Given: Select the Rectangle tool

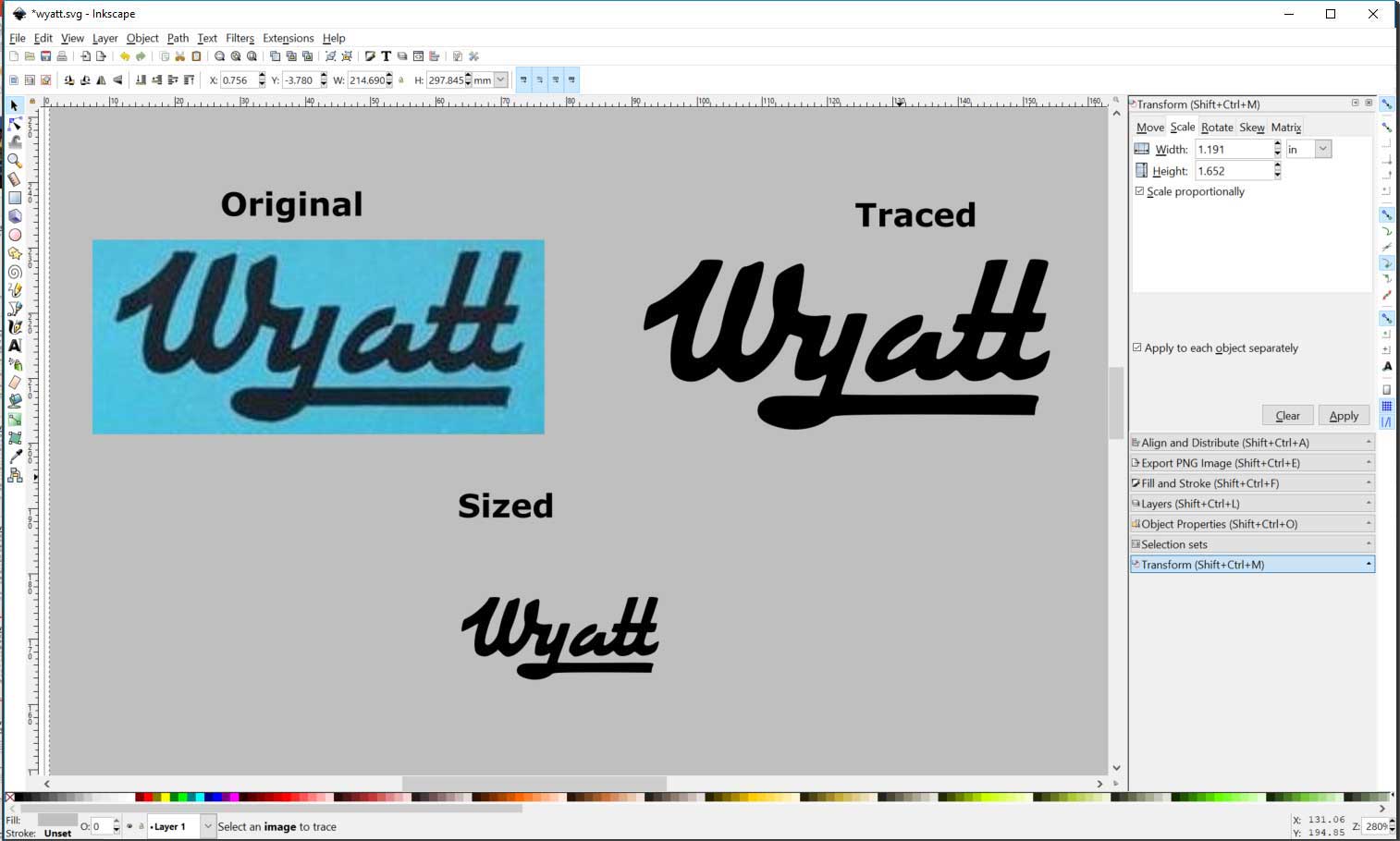Looking at the screenshot, I should (14, 198).
